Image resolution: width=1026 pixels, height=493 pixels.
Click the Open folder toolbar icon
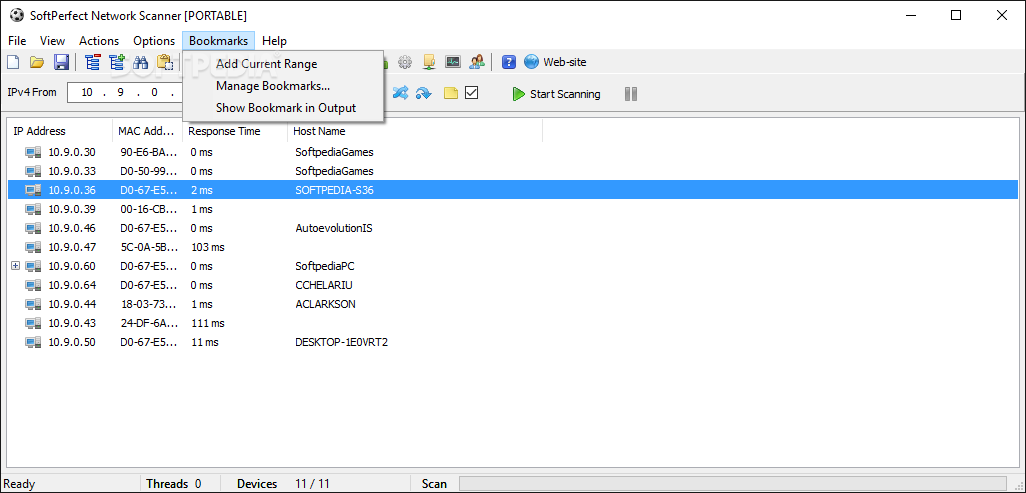click(37, 62)
